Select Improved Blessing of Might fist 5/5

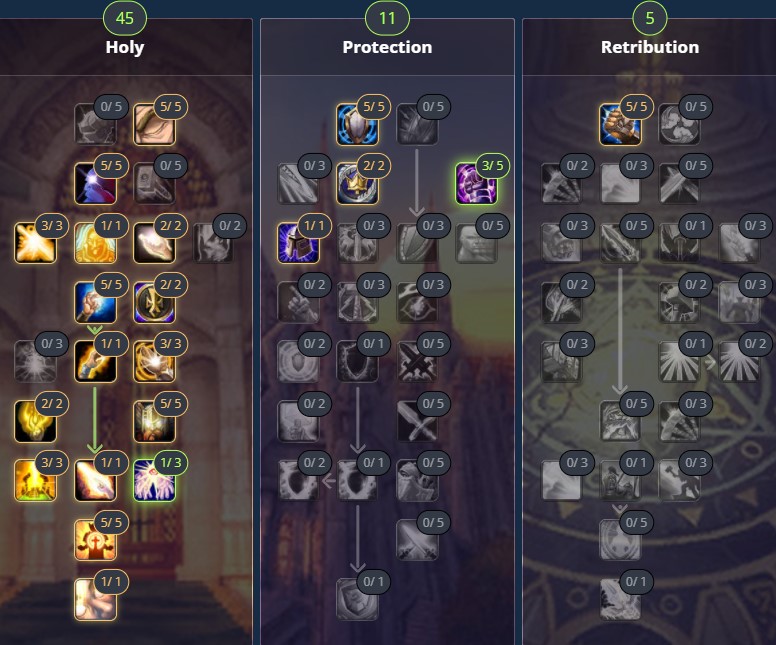(620, 124)
